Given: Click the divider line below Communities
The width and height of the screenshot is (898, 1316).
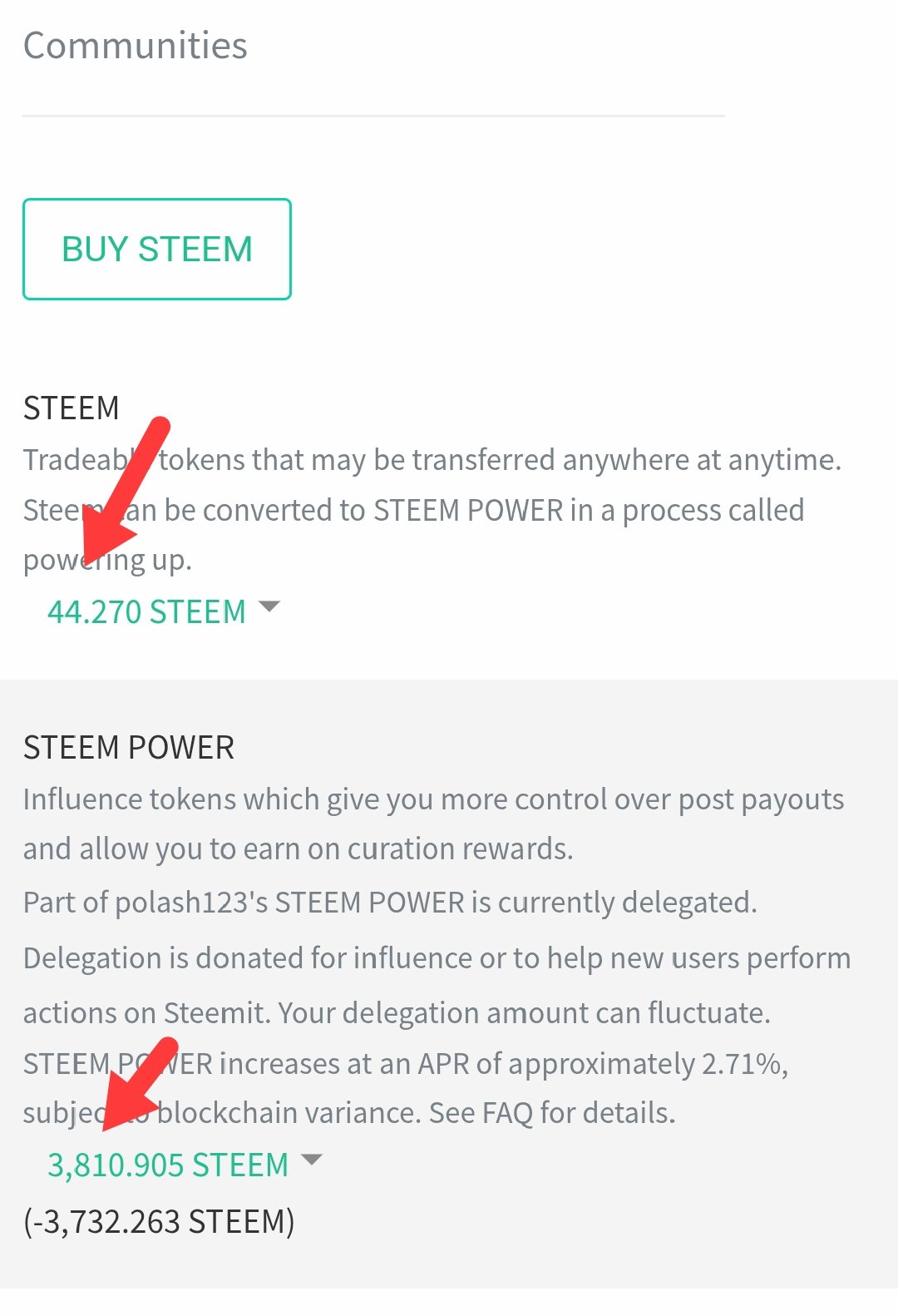Looking at the screenshot, I should [373, 116].
